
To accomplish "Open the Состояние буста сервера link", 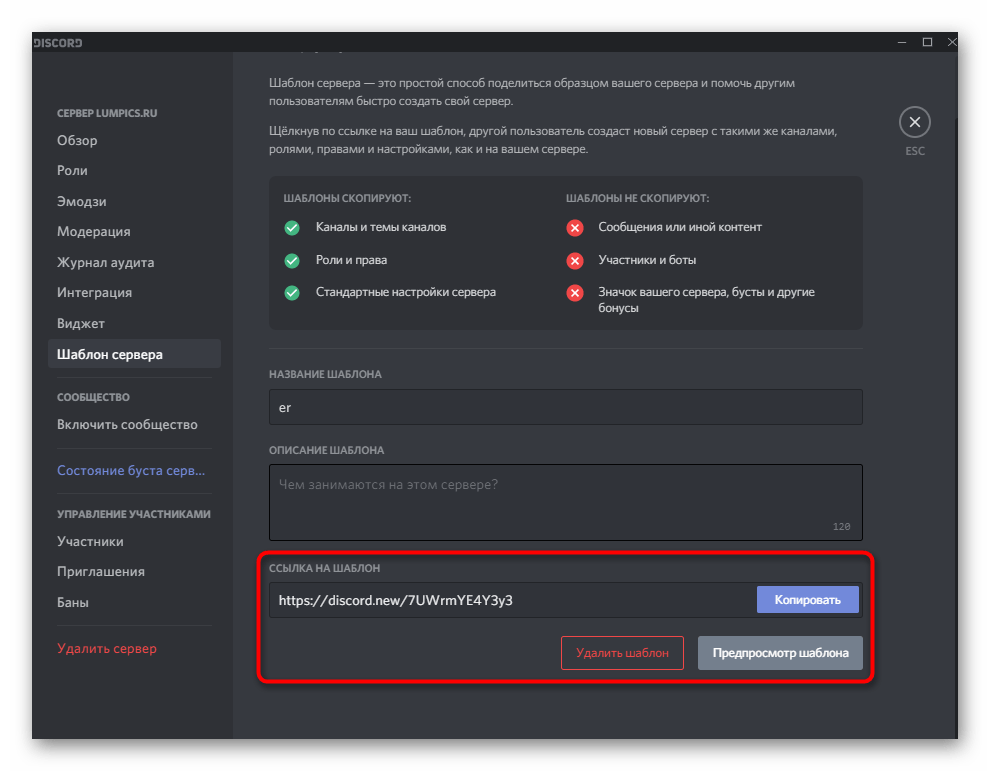I will [x=130, y=470].
